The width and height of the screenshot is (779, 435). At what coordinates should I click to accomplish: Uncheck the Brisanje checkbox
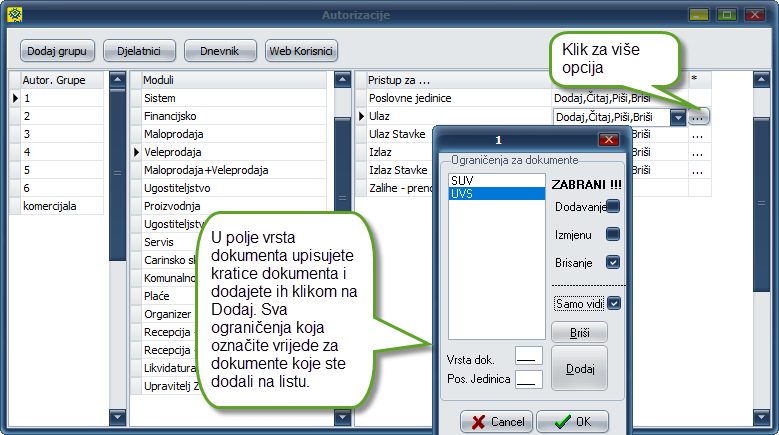point(613,262)
